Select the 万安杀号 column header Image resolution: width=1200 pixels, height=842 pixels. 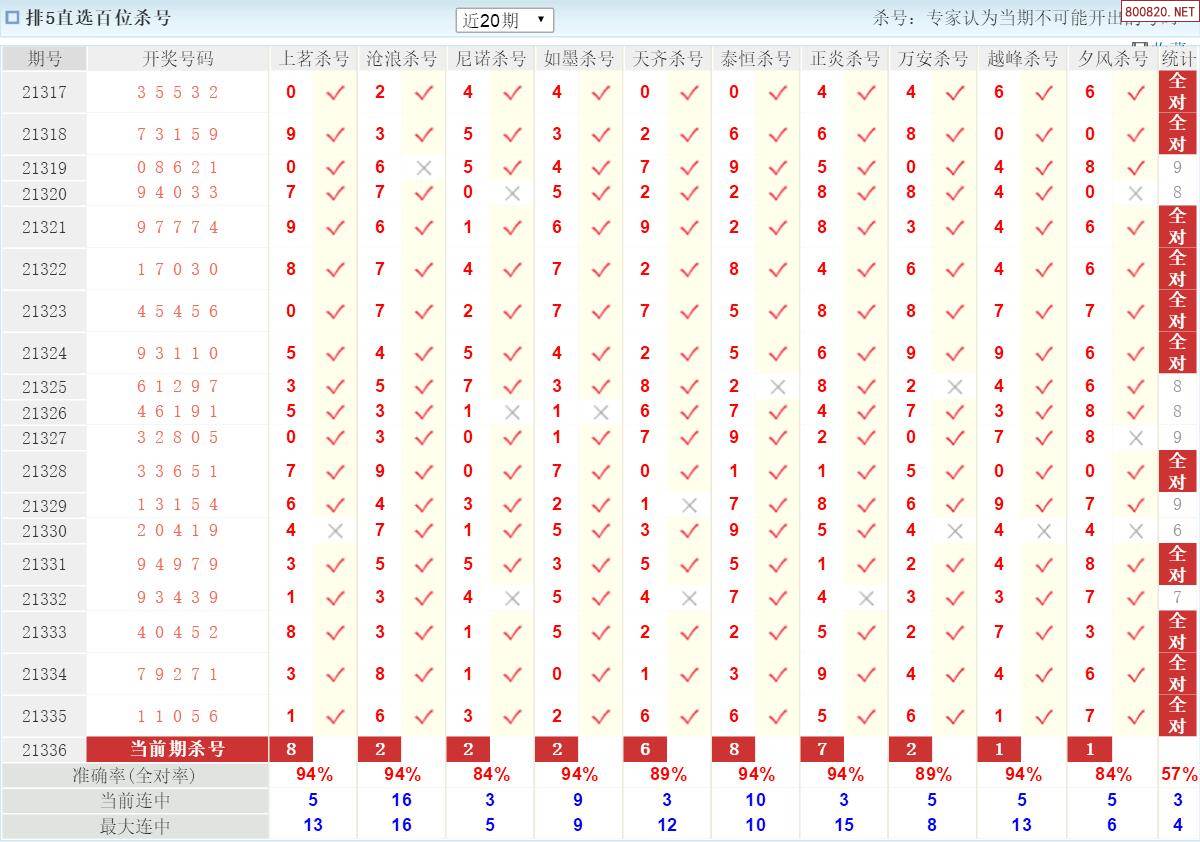click(933, 59)
